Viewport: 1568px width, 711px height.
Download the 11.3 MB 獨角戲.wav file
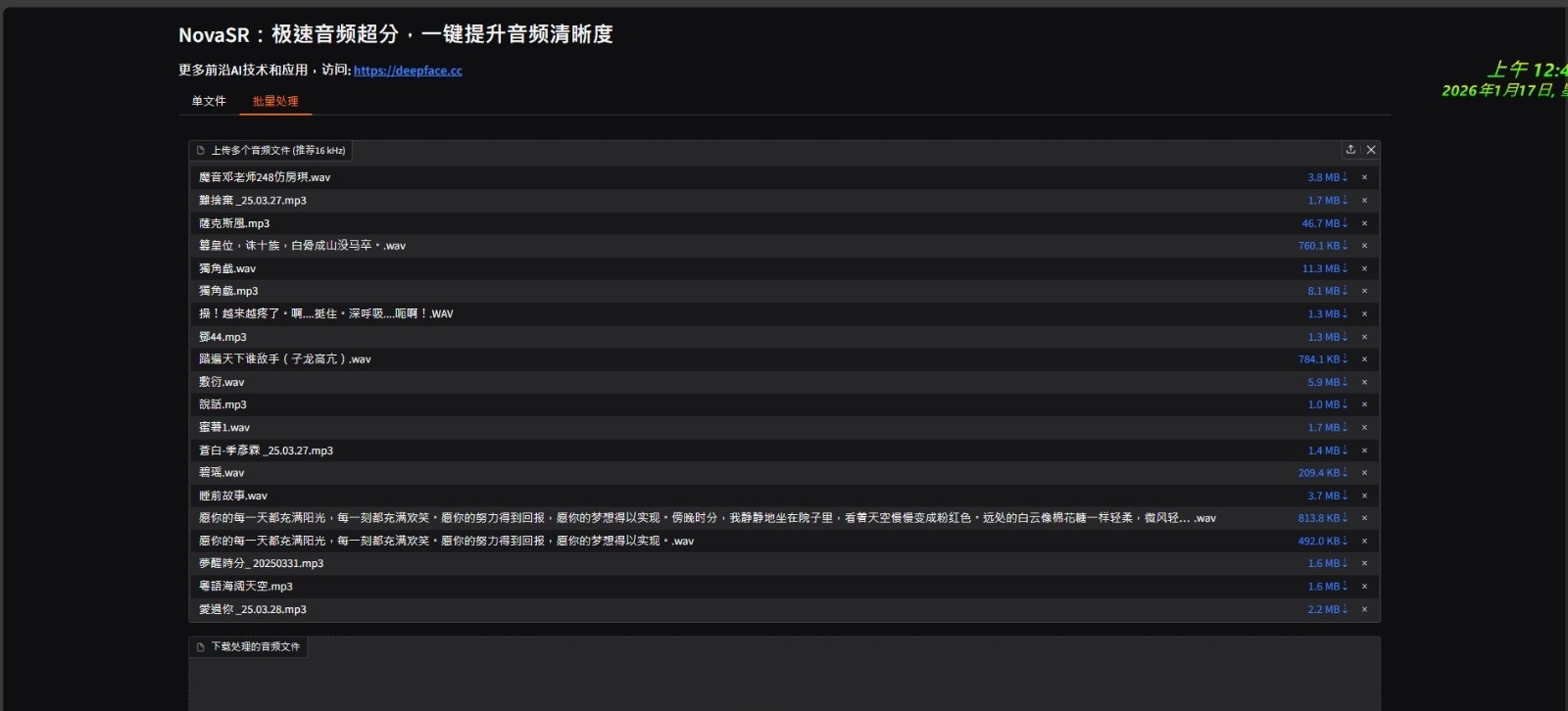(1325, 268)
